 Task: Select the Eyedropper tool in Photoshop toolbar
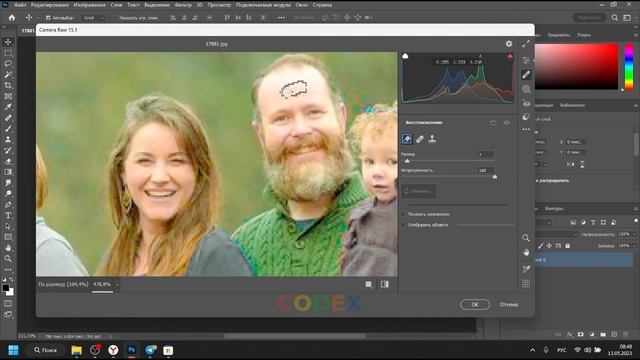coord(8,107)
